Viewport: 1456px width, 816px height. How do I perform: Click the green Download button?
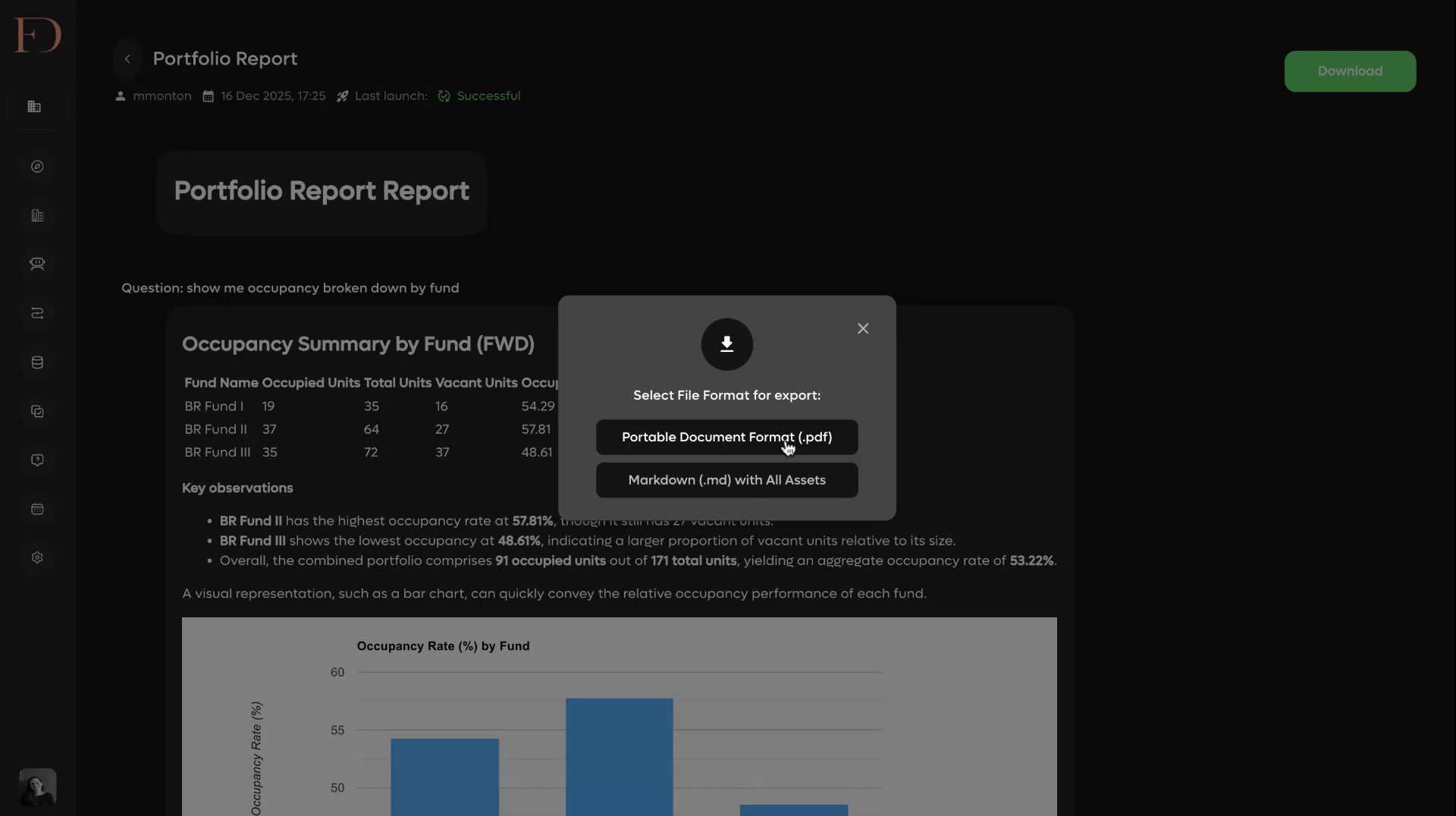click(x=1350, y=71)
